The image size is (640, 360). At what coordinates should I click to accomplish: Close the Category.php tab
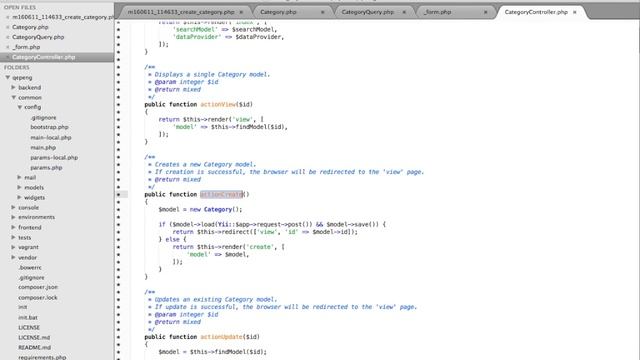click(322, 12)
